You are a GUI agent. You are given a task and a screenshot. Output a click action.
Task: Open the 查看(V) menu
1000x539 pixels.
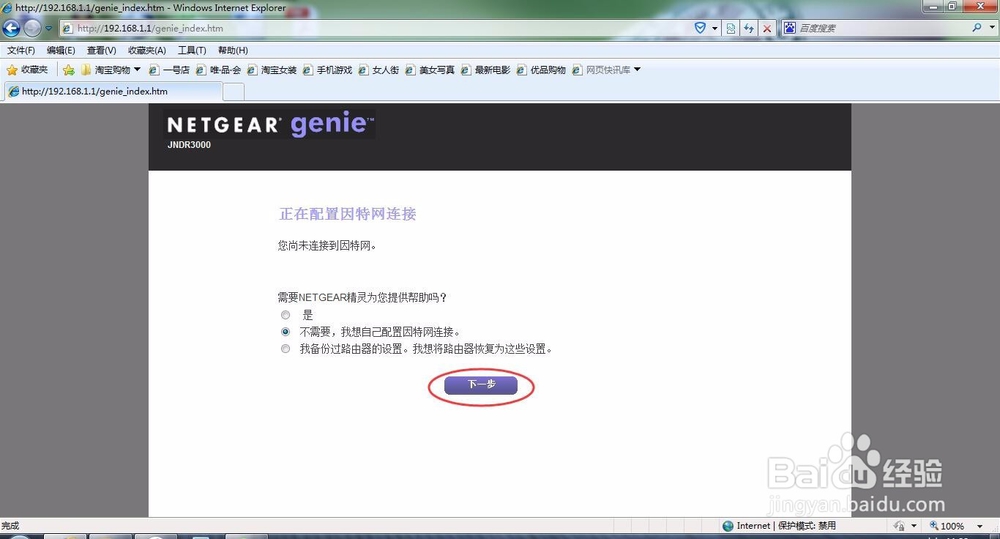tap(101, 50)
